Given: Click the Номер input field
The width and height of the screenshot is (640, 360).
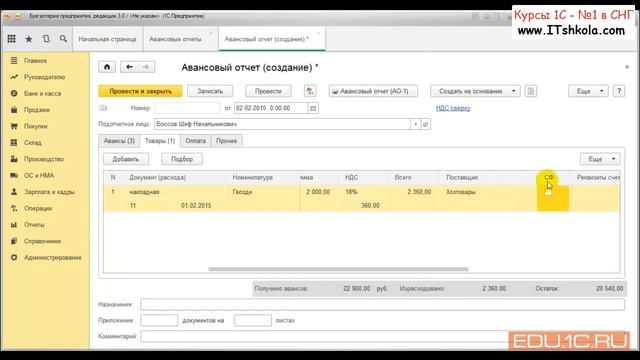Looking at the screenshot, I should (187, 108).
